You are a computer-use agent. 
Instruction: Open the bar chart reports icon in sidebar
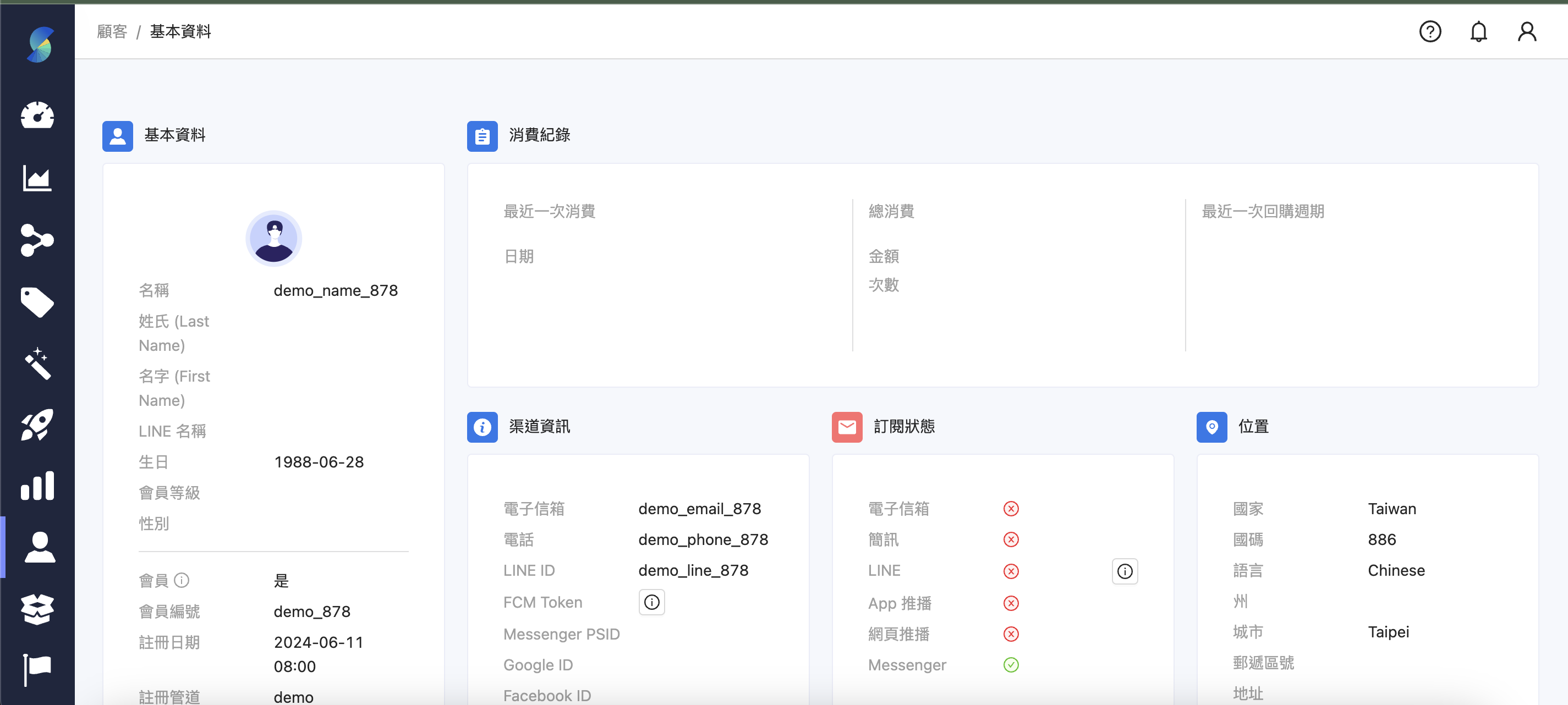pyautogui.click(x=38, y=485)
